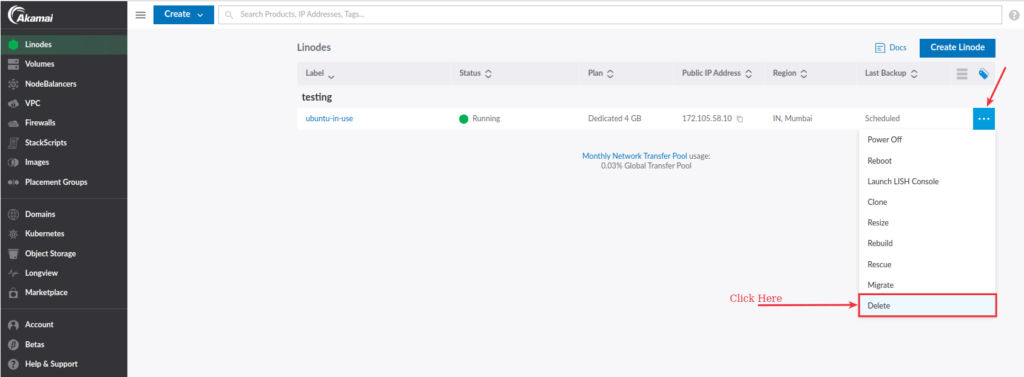1024x377 pixels.
Task: Click the Placement Groups sidebar icon
Action: [x=13, y=182]
